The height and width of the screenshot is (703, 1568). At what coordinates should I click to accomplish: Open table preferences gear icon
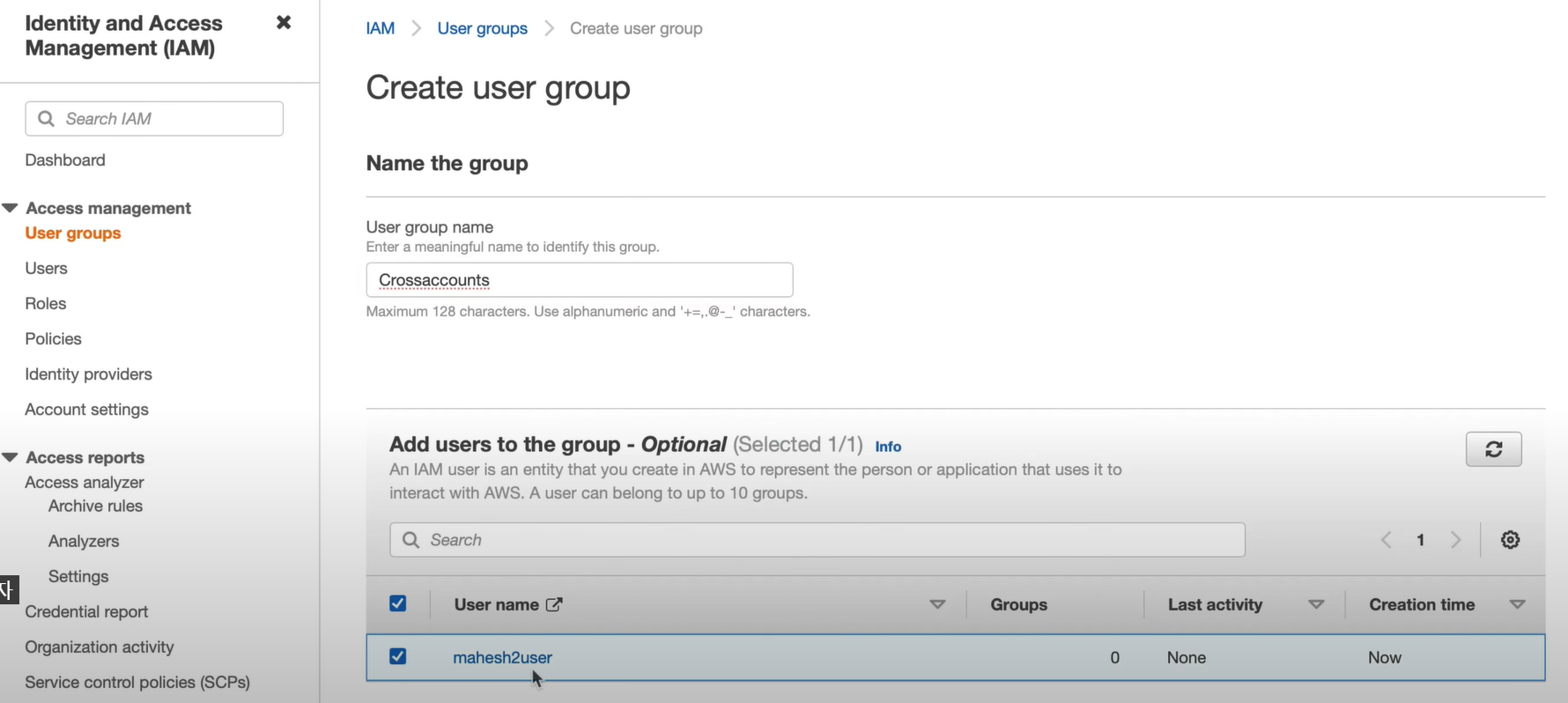(x=1510, y=540)
